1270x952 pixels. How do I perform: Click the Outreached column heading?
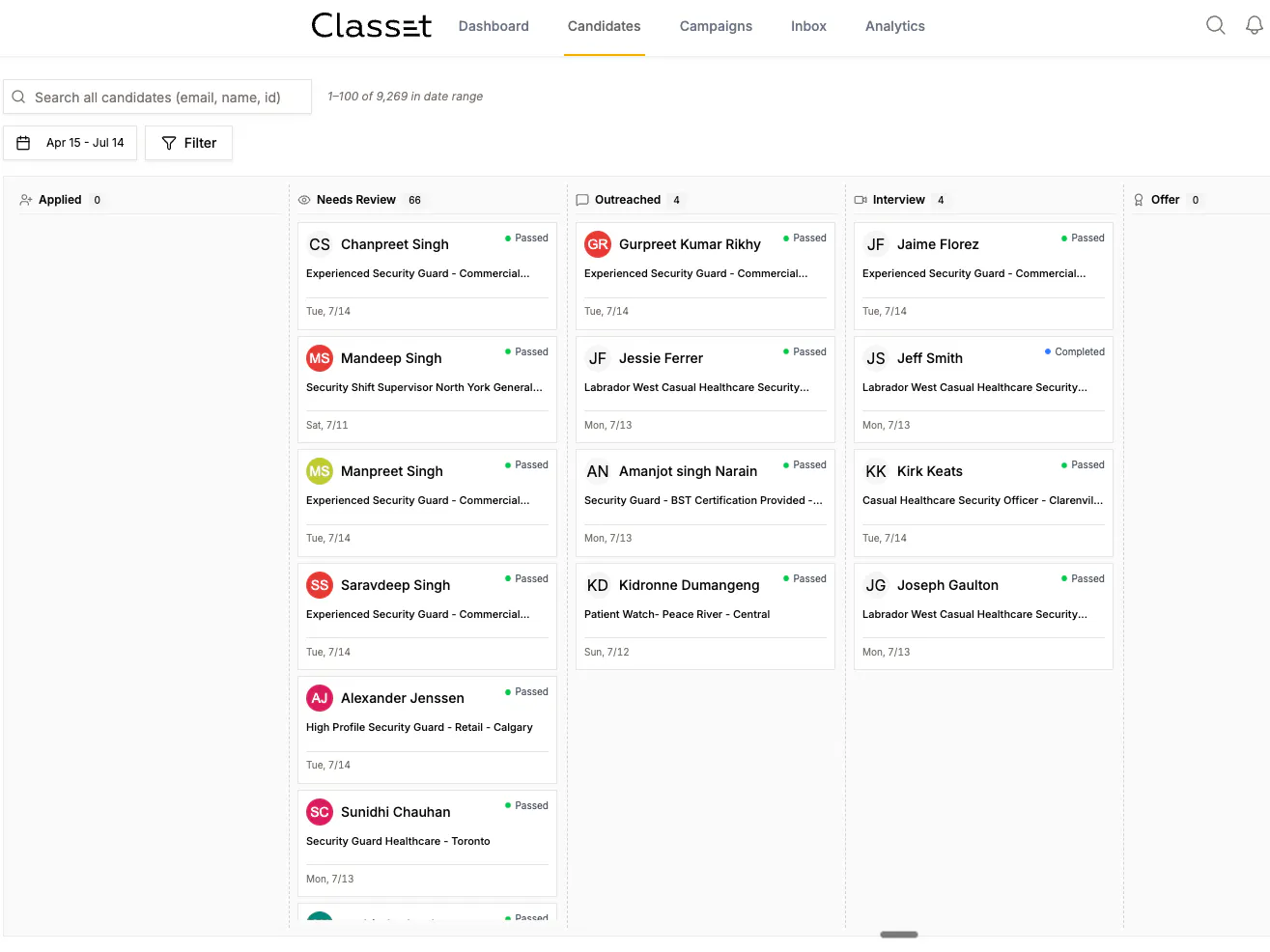pyautogui.click(x=628, y=200)
